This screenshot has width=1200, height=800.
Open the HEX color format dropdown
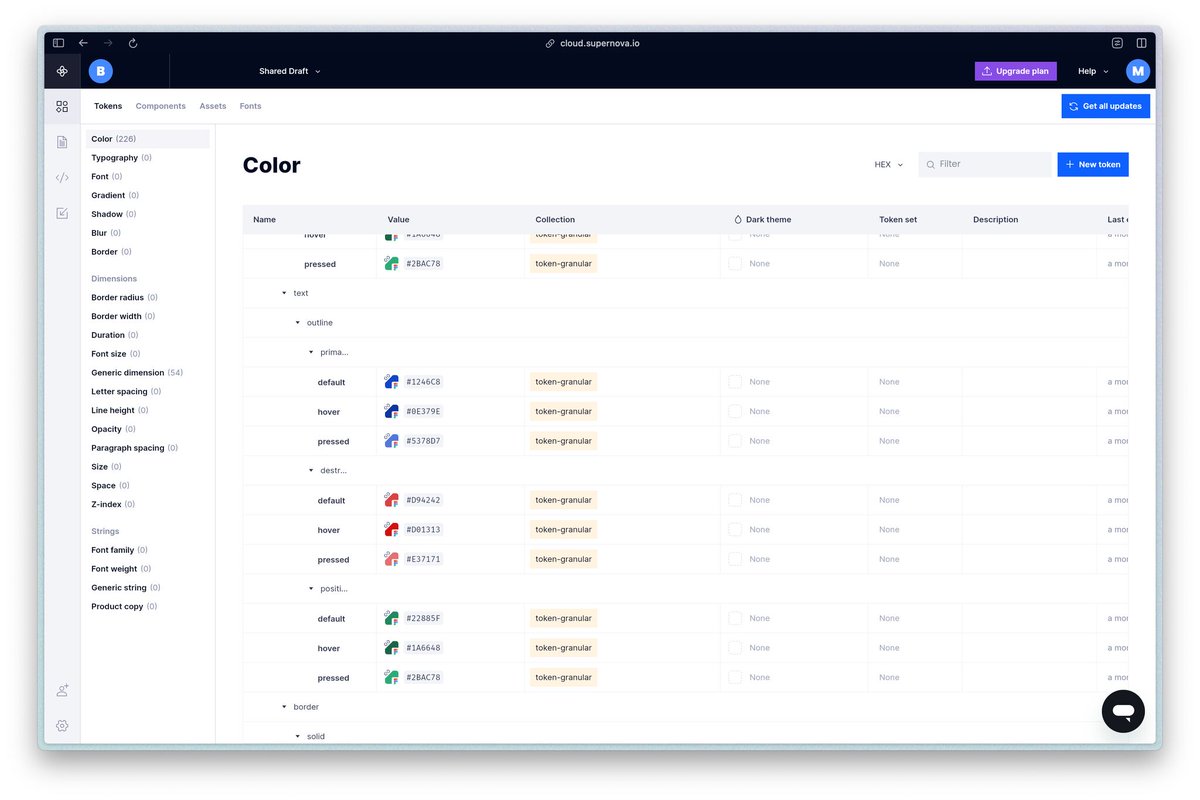888,164
